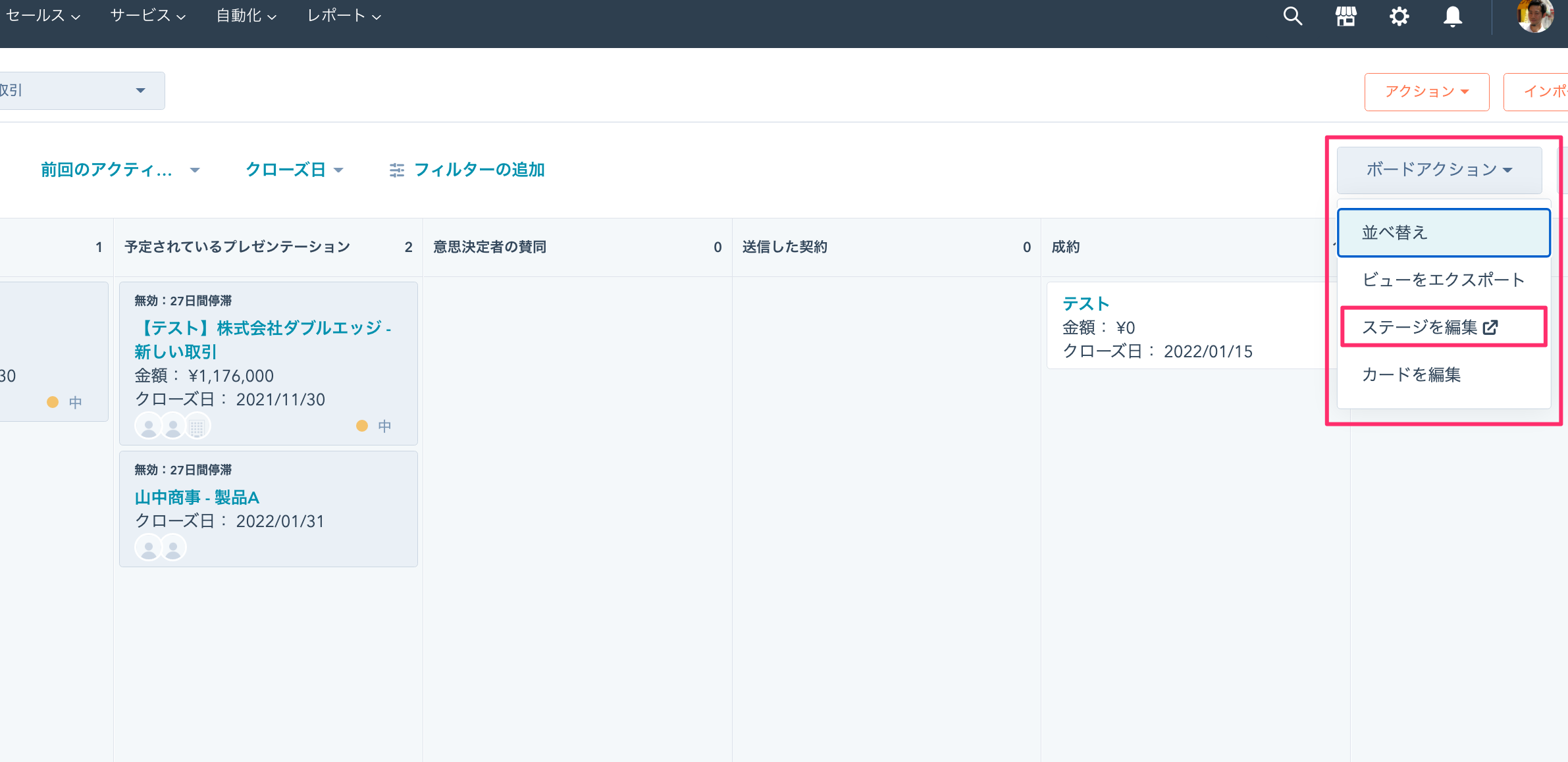Choose カードを編集 menu item
Screen dimensions: 1568x762
(x=1444, y=374)
